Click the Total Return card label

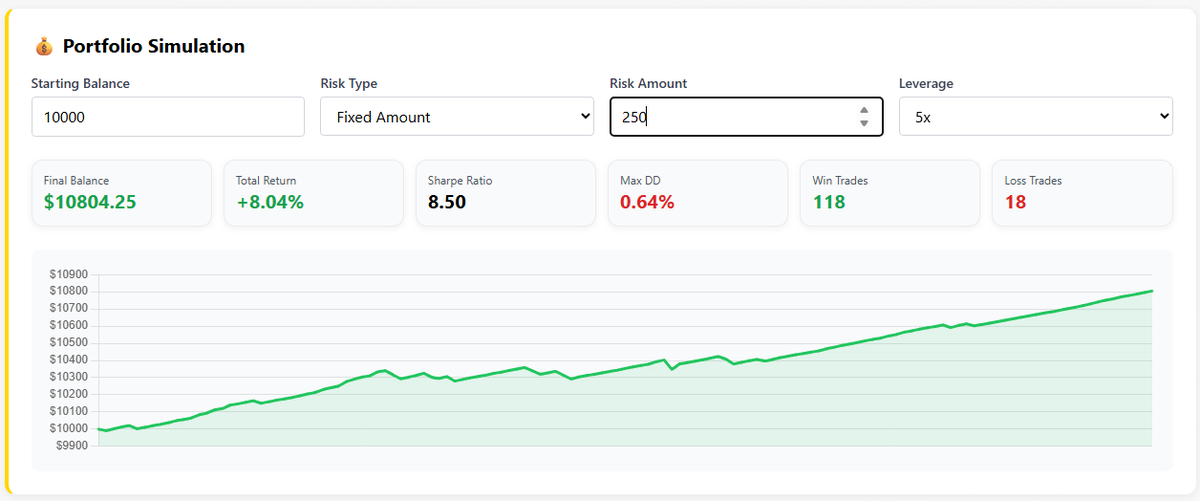pyautogui.click(x=266, y=180)
